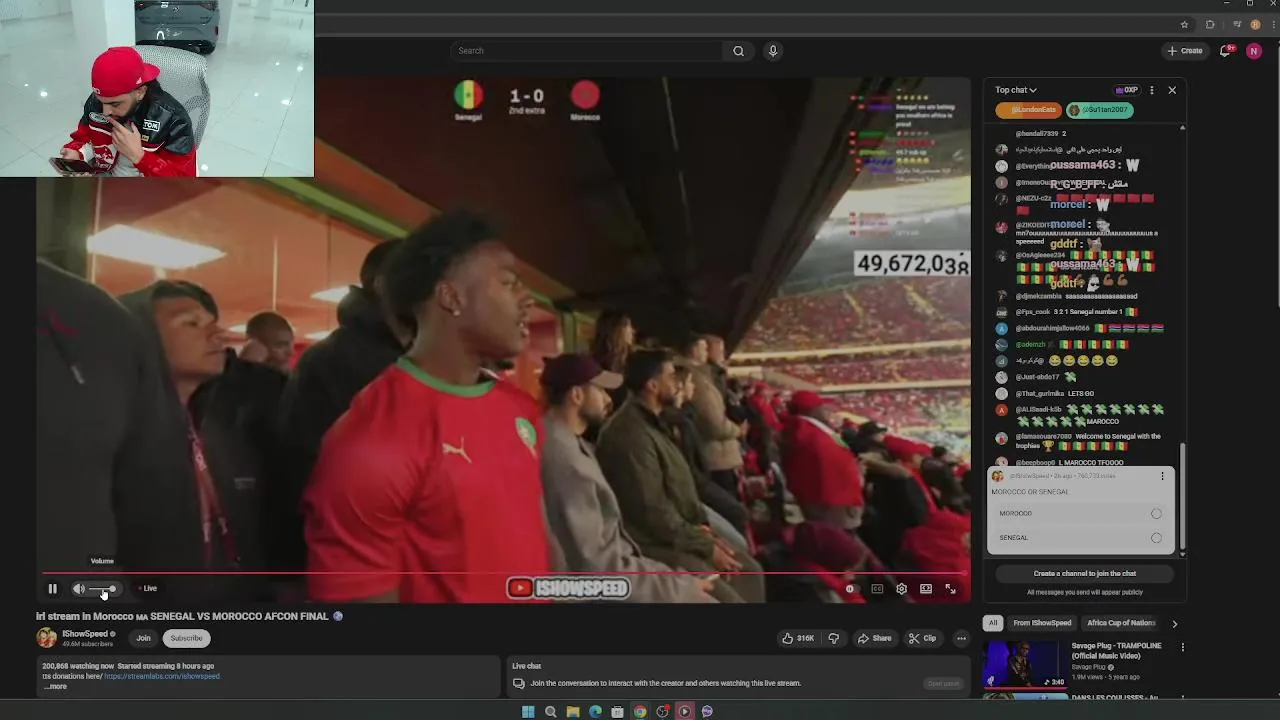
Task: Open IShowSpeed channel avatar
Action: pos(46,638)
